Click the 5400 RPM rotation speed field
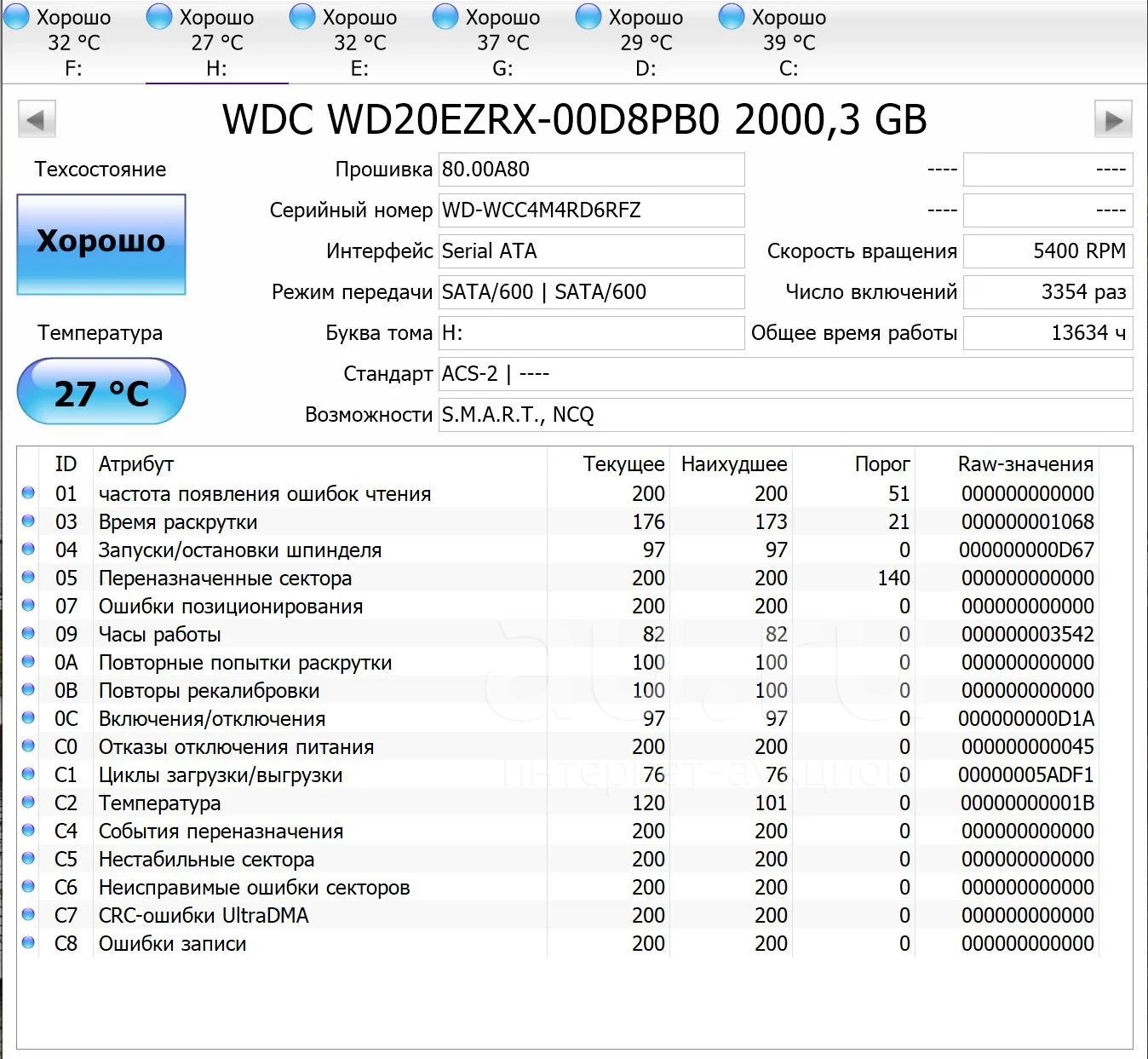 click(1048, 251)
